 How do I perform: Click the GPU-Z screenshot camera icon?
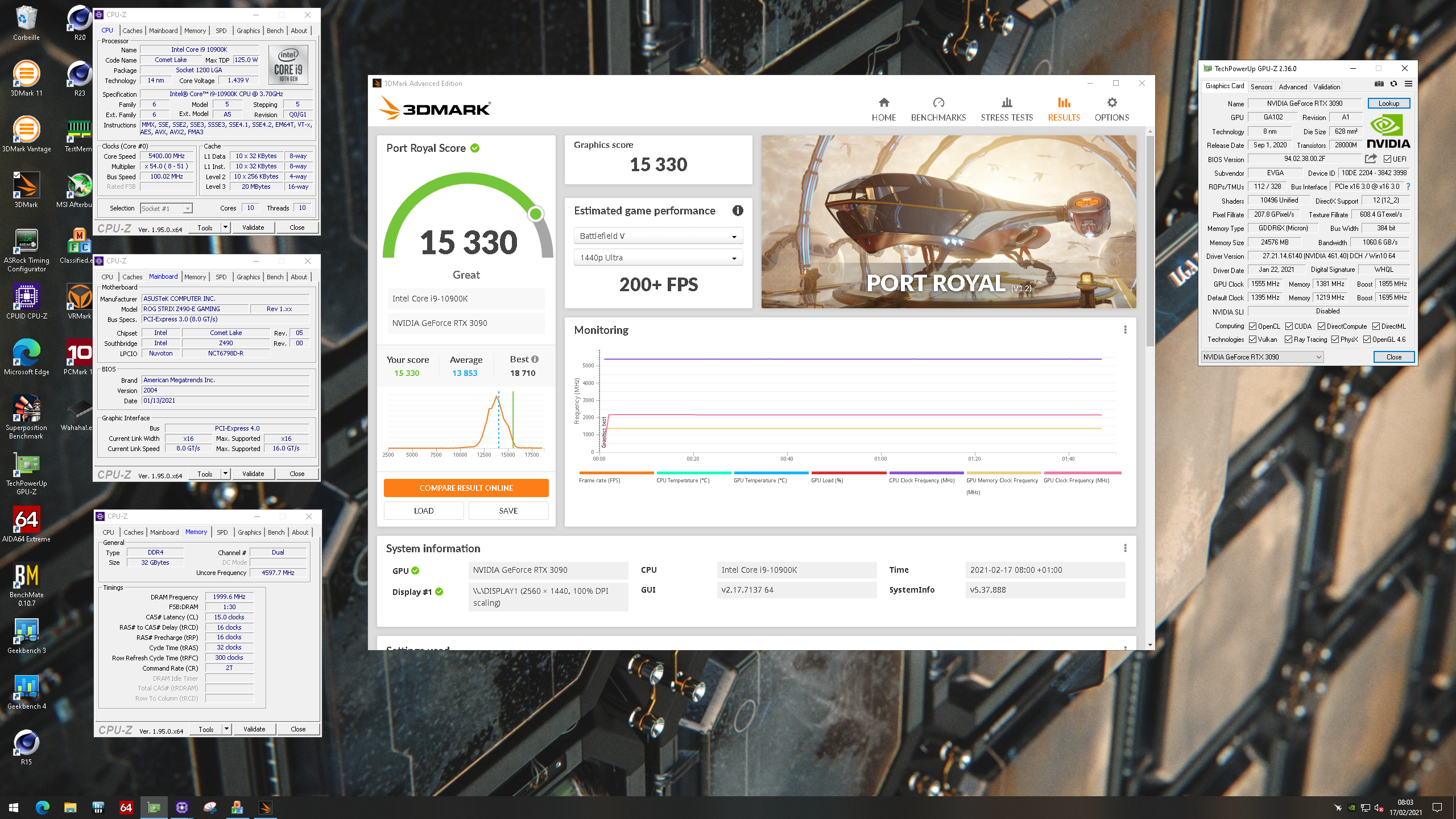point(1379,84)
